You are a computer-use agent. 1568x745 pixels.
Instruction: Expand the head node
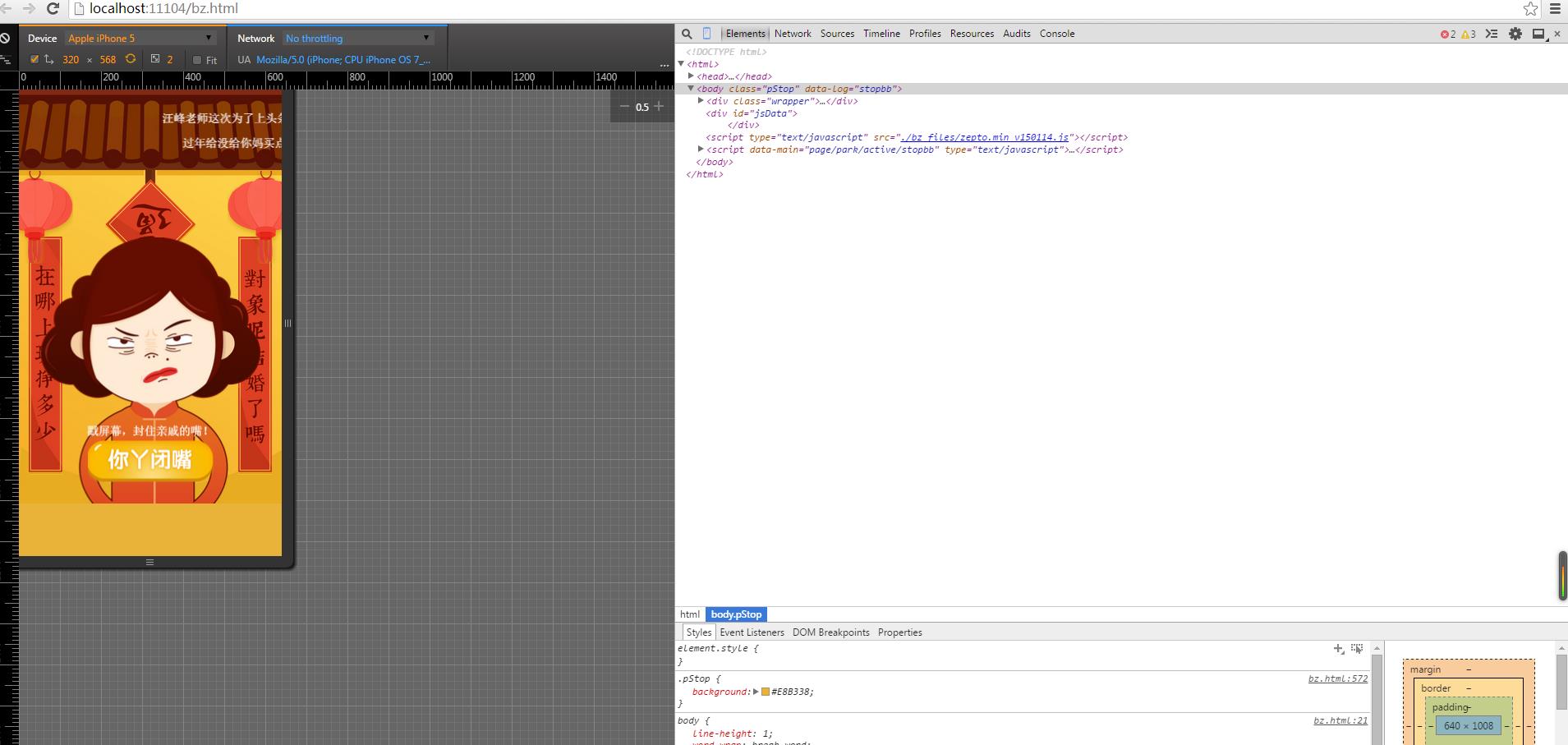(x=691, y=76)
